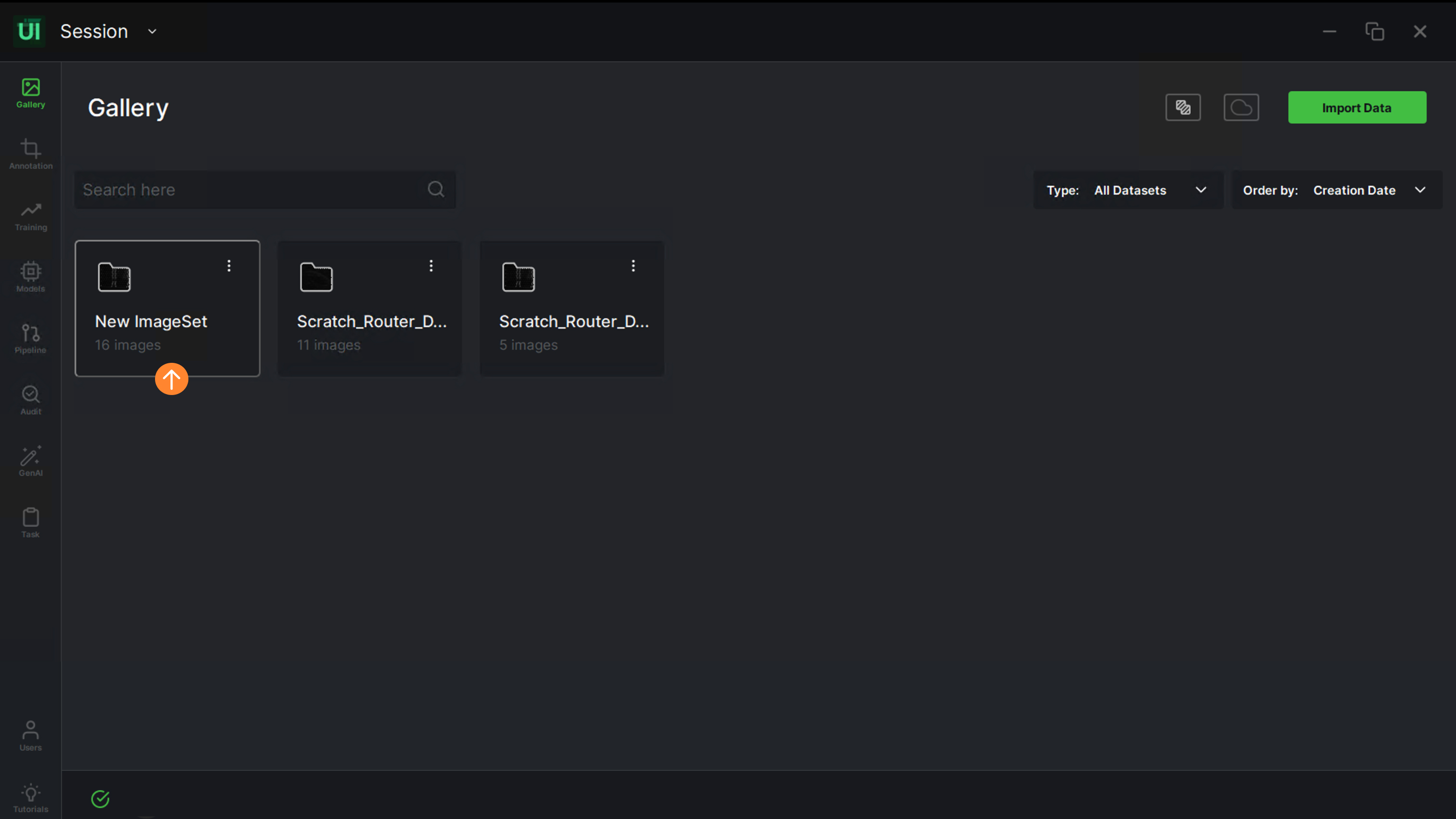Screen dimensions: 1456x819
Task: Launch the GenAI wand tool
Action: (30, 461)
